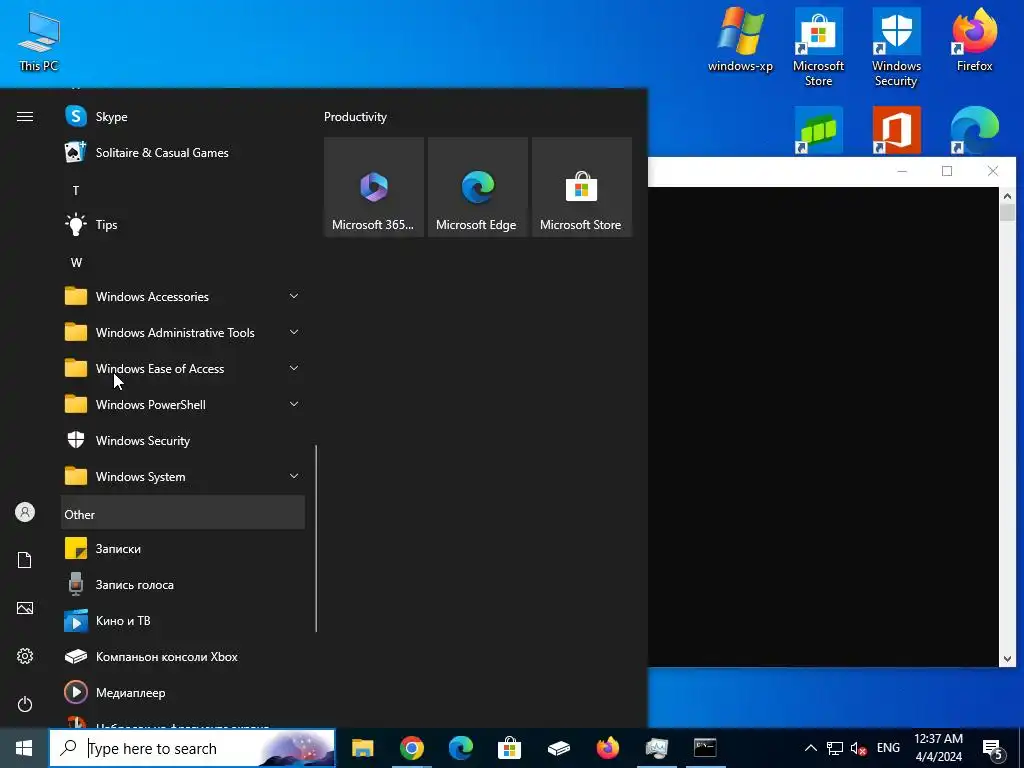Screen dimensions: 1024x768
Task: Open the Tips app
Action: pos(183,225)
